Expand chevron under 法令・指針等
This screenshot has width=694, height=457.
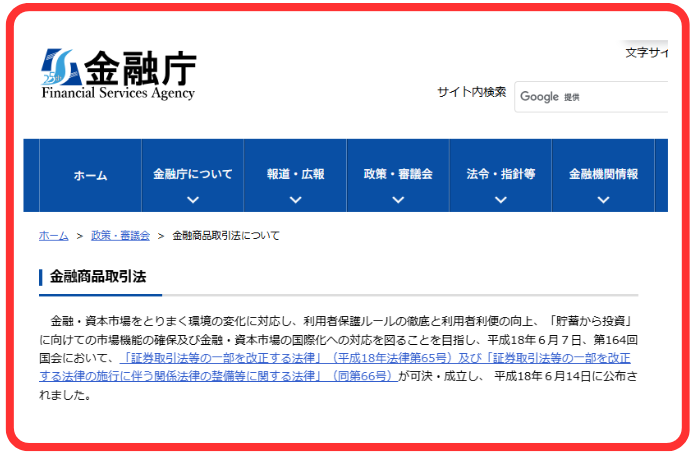pyautogui.click(x=501, y=200)
